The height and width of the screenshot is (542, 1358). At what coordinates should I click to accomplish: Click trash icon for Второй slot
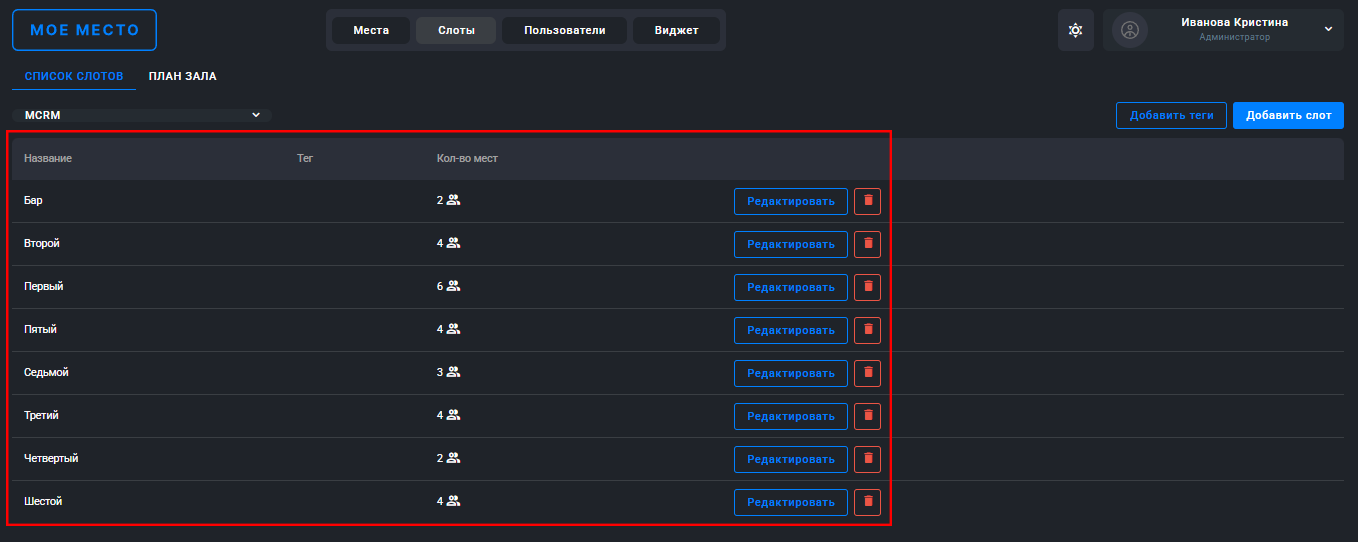coord(868,244)
